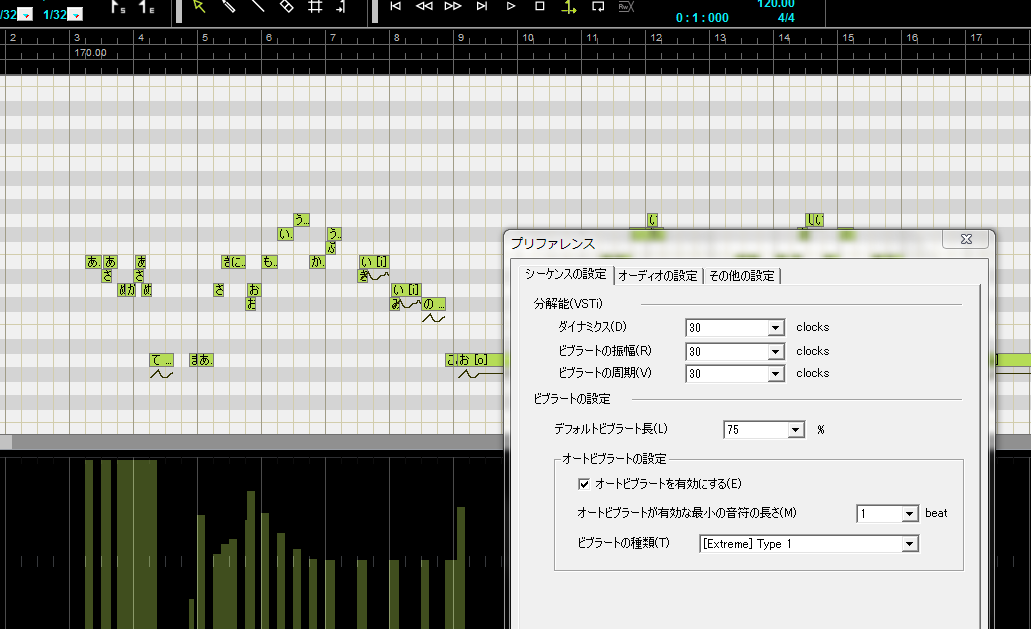Screen dimensions: 1031x629
Task: Select the の note in piano roll
Action: [433, 304]
